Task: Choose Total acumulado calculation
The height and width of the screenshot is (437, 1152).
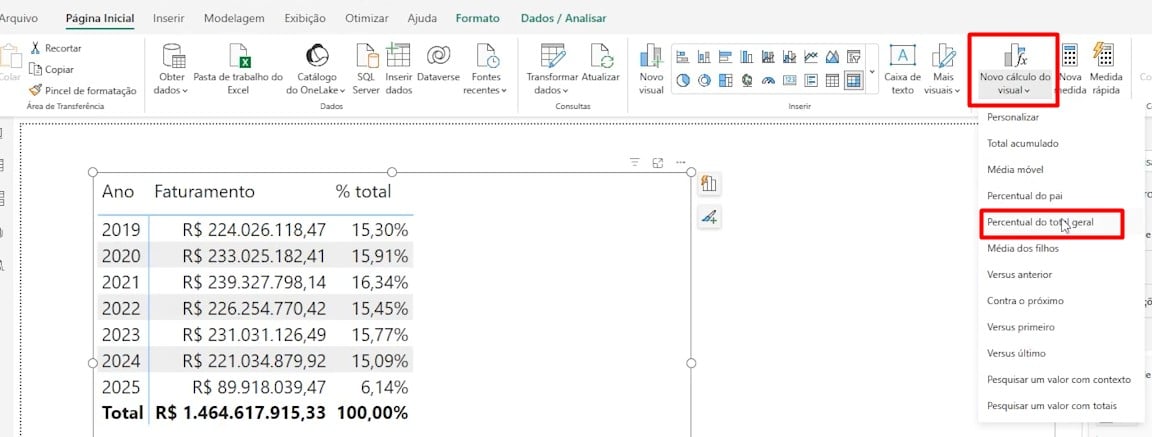Action: click(x=1023, y=143)
